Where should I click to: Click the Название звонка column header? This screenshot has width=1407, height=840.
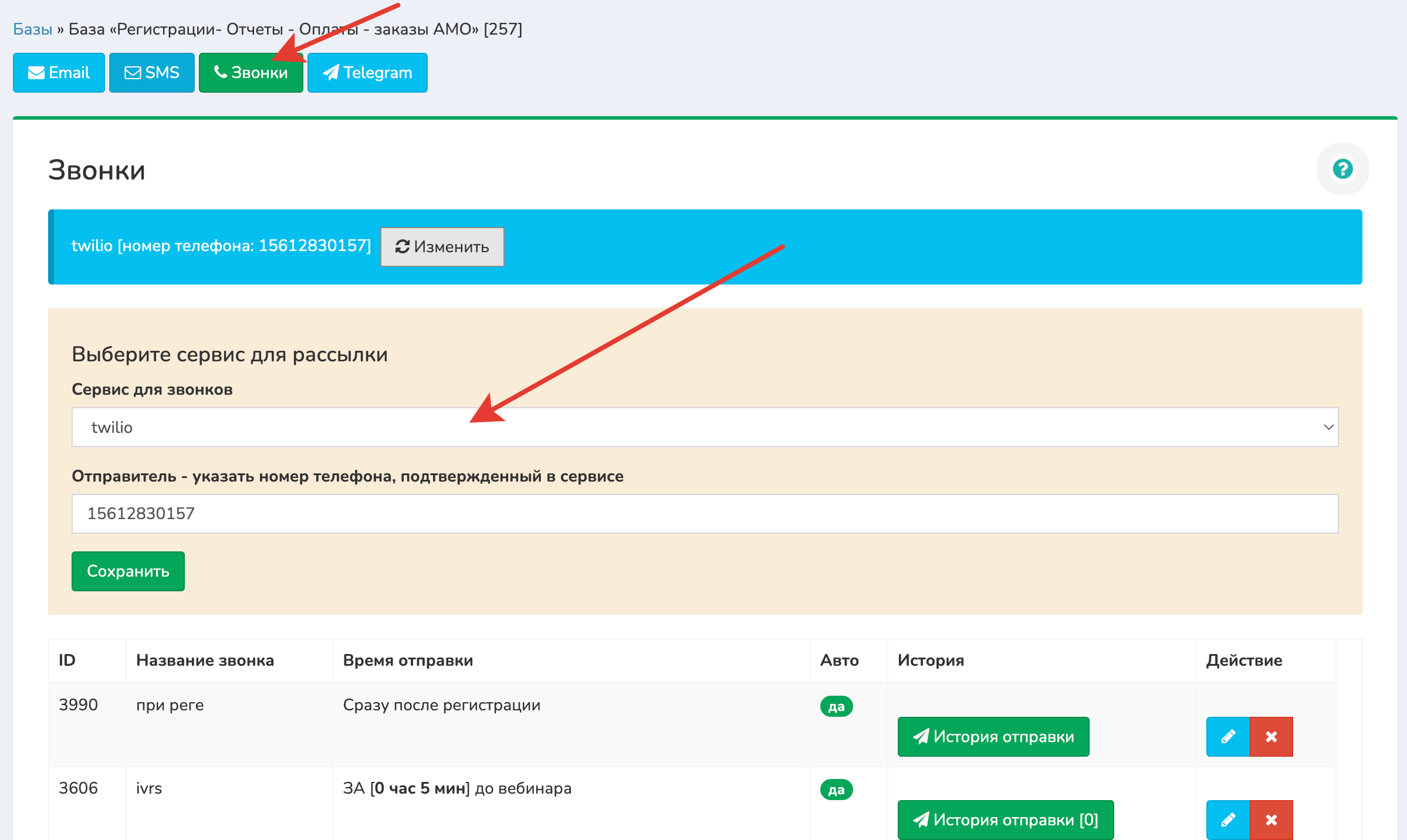(x=205, y=661)
